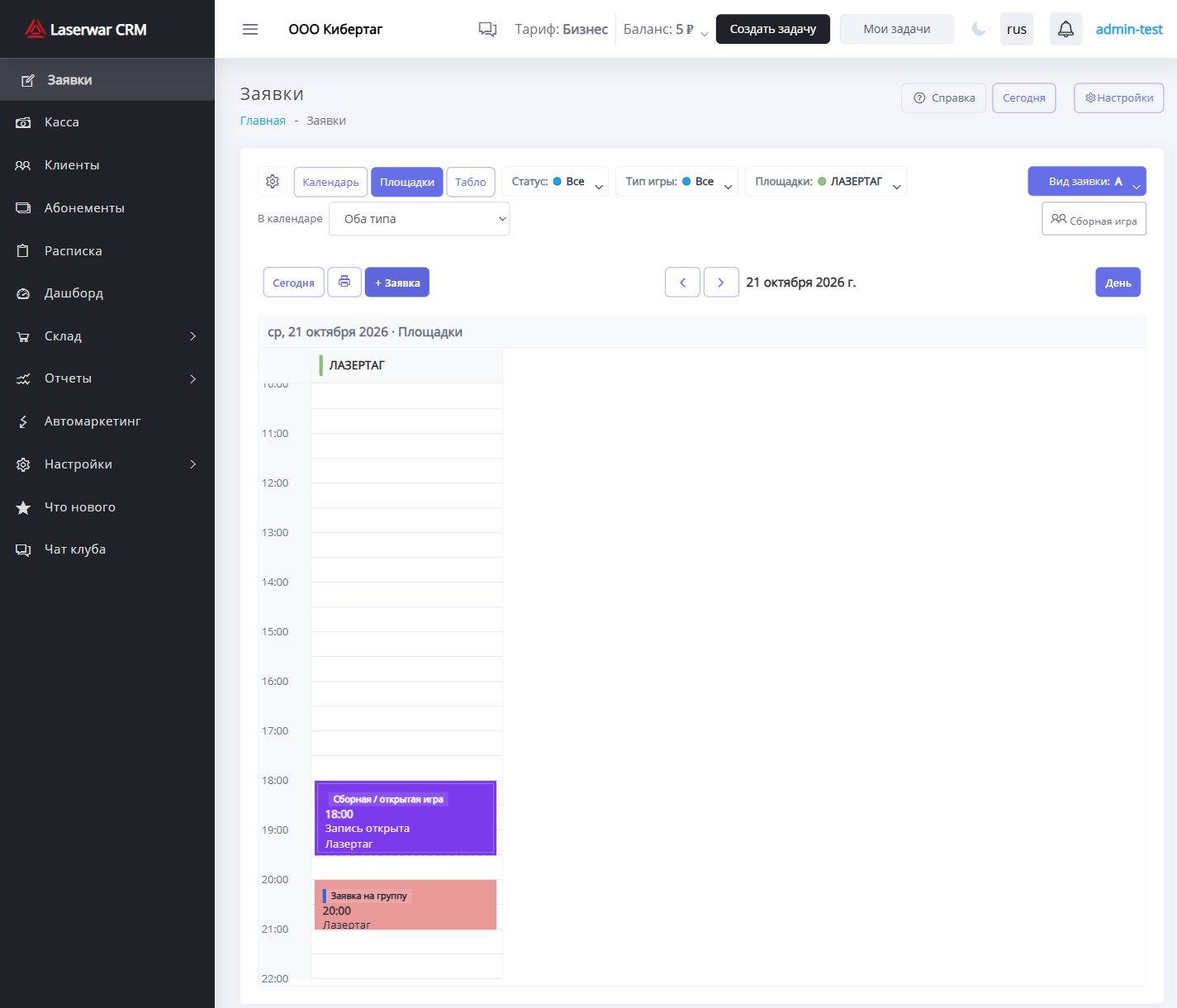Open the Вид заявки dropdown
The height and width of the screenshot is (1008, 1177).
1087,182
